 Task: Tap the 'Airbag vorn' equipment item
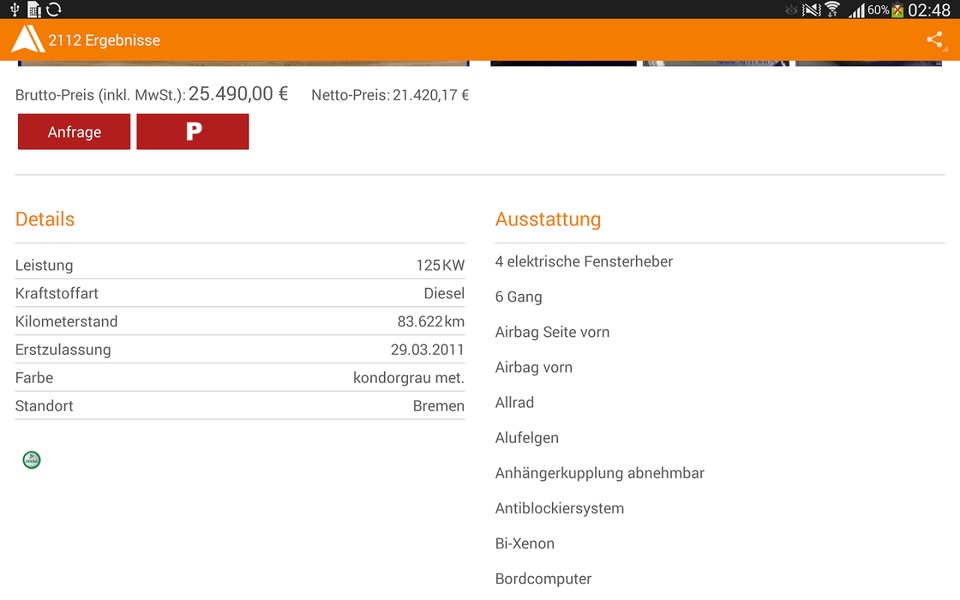(534, 367)
